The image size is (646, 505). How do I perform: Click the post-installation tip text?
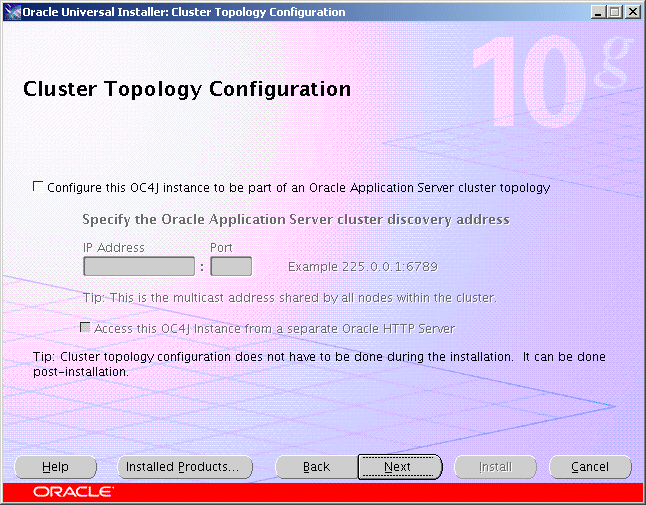coord(319,364)
